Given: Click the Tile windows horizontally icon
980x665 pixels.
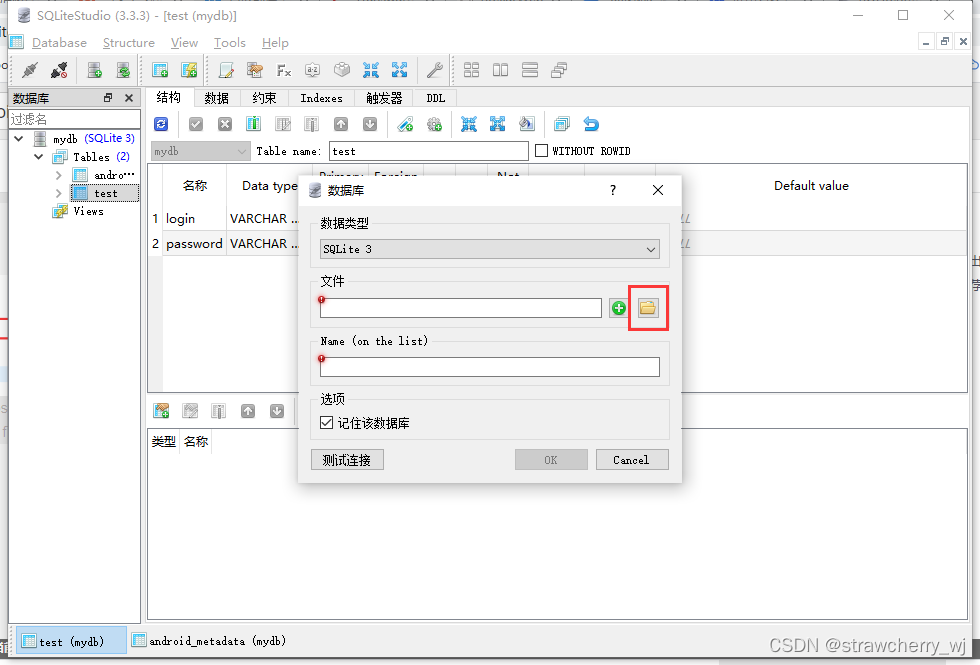Looking at the screenshot, I should pyautogui.click(x=501, y=70).
